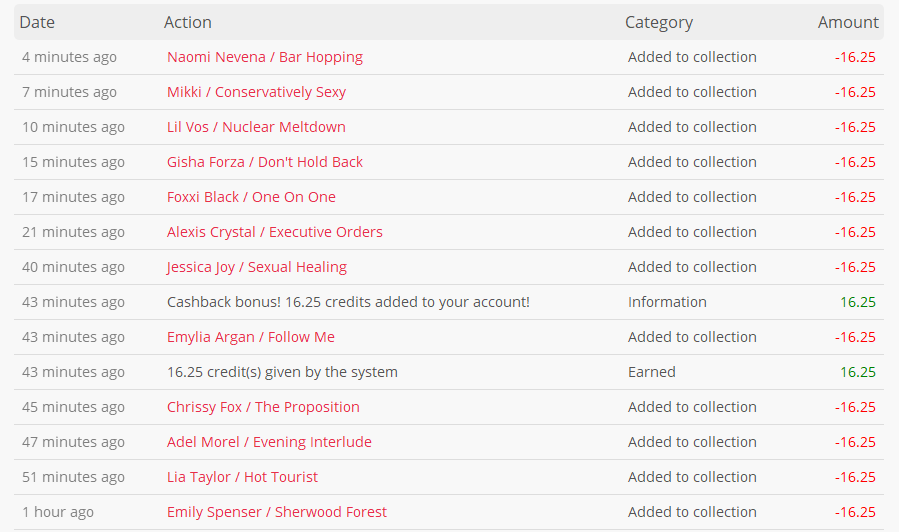Open the Jessica Joy / Sexual Healing link

pos(257,267)
